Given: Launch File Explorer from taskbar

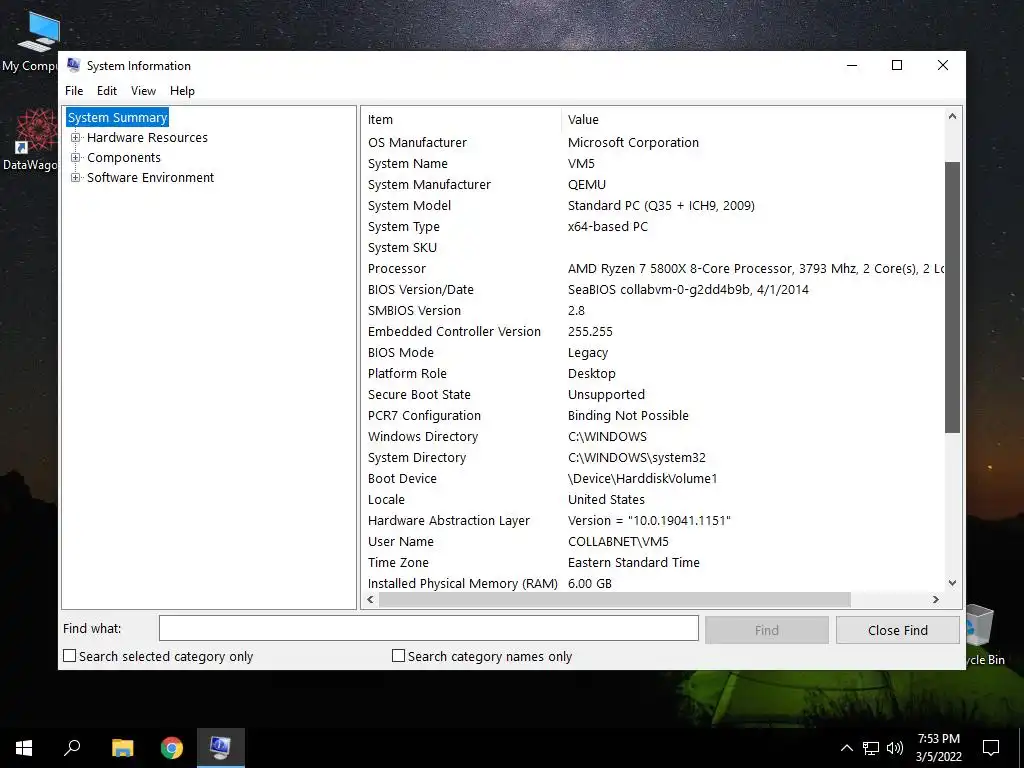Looking at the screenshot, I should tap(122, 748).
